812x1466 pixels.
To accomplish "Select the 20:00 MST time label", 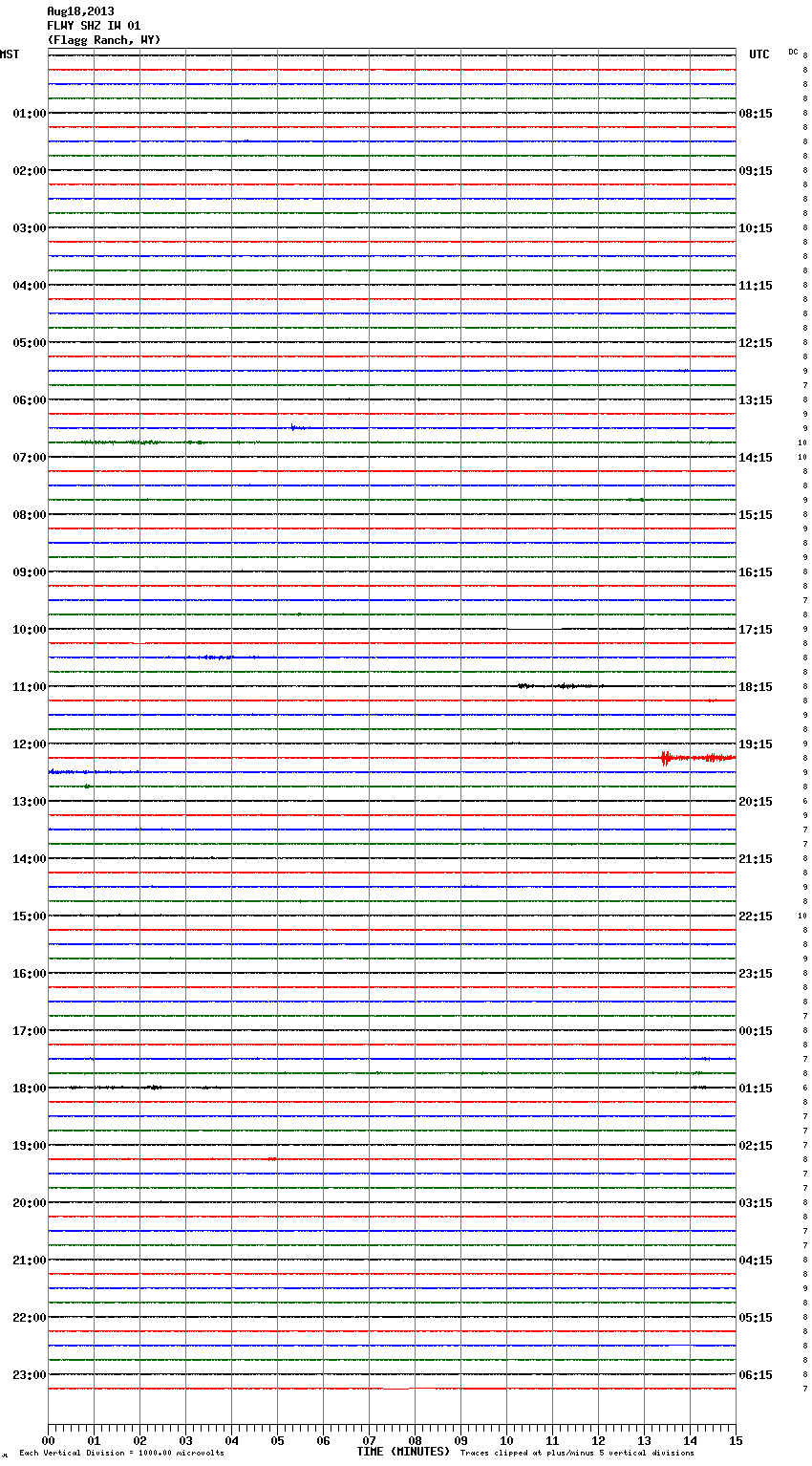I will [29, 1203].
